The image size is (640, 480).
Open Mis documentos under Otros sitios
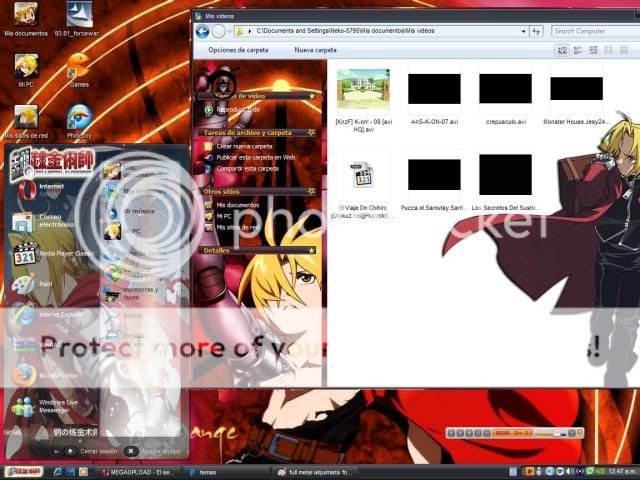(x=232, y=205)
